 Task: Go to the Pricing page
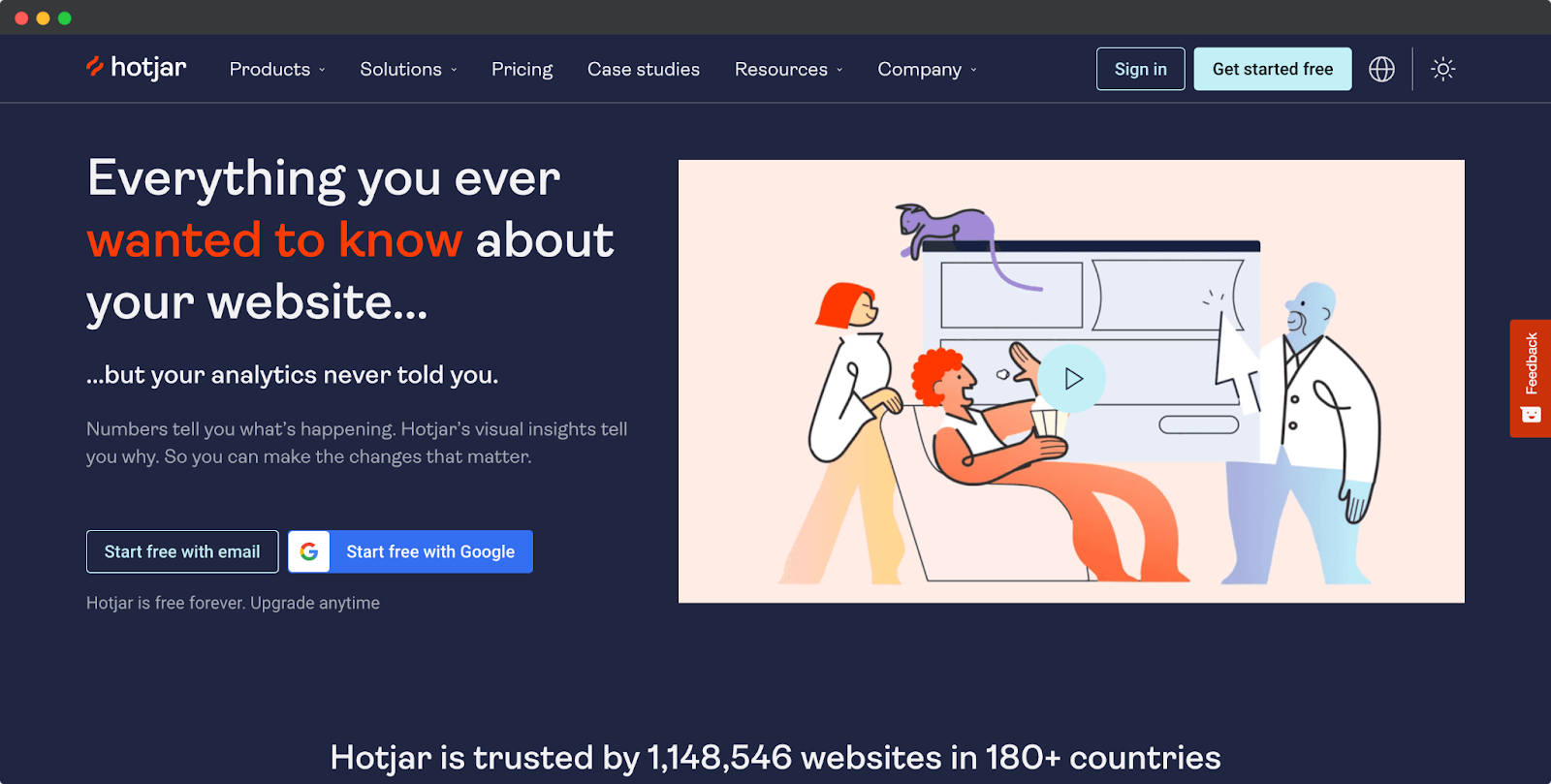(522, 69)
